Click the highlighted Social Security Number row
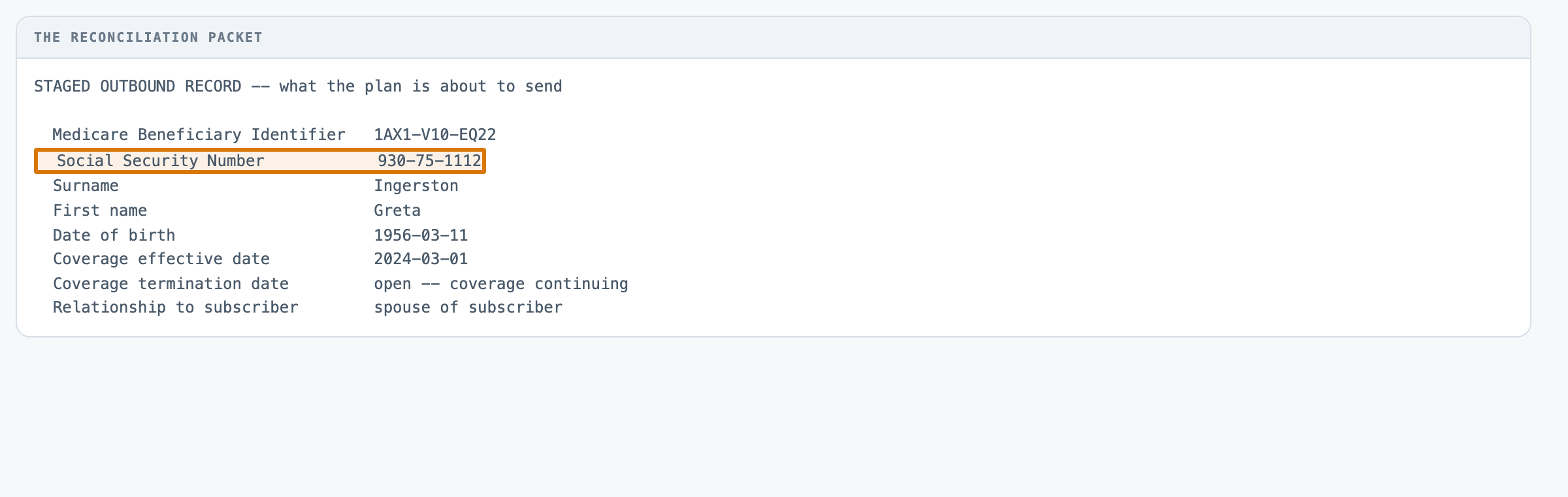 coord(260,161)
